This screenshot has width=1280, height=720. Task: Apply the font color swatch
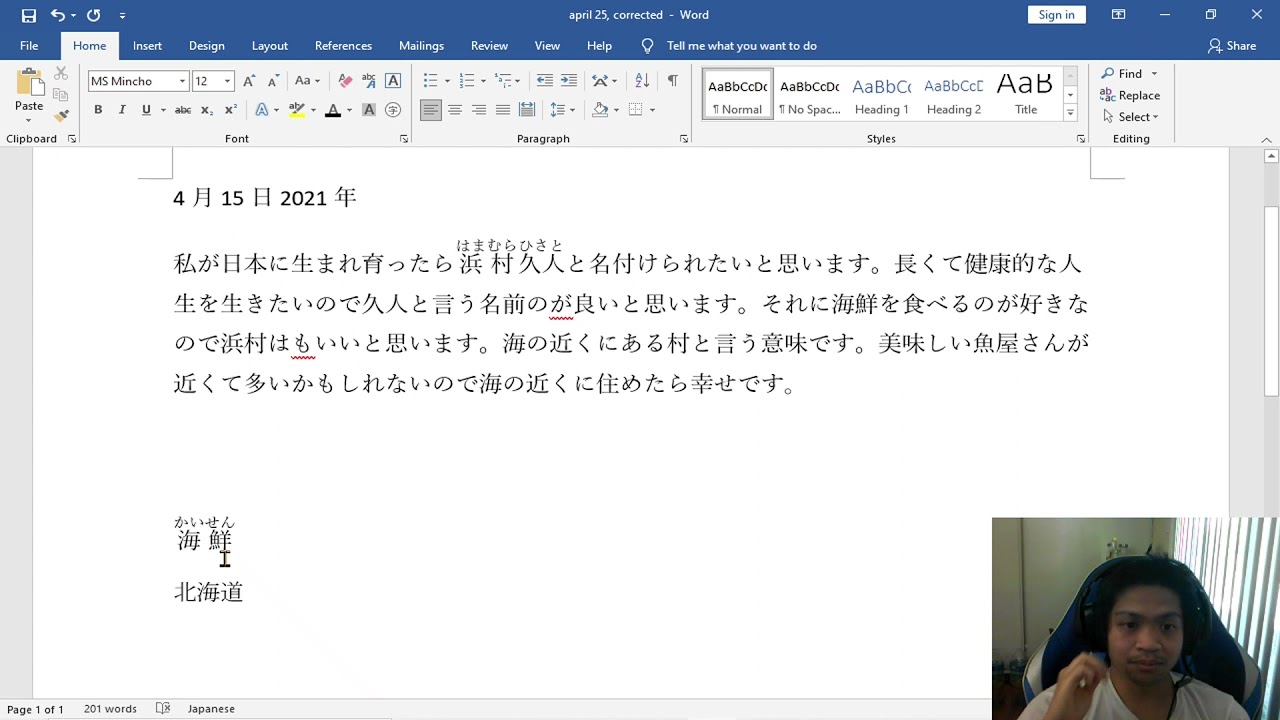coord(333,110)
